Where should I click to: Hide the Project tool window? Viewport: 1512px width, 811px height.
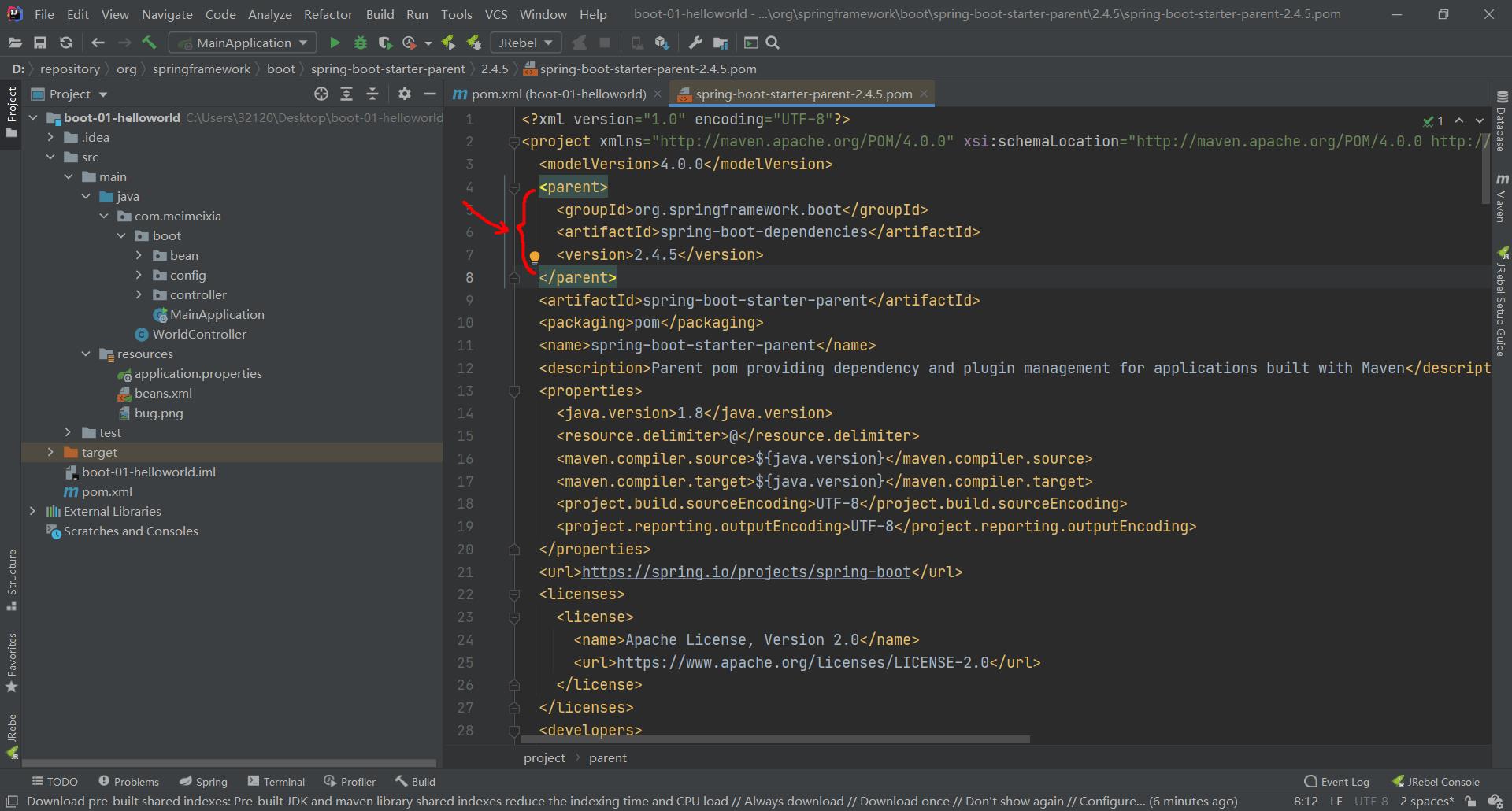[430, 94]
